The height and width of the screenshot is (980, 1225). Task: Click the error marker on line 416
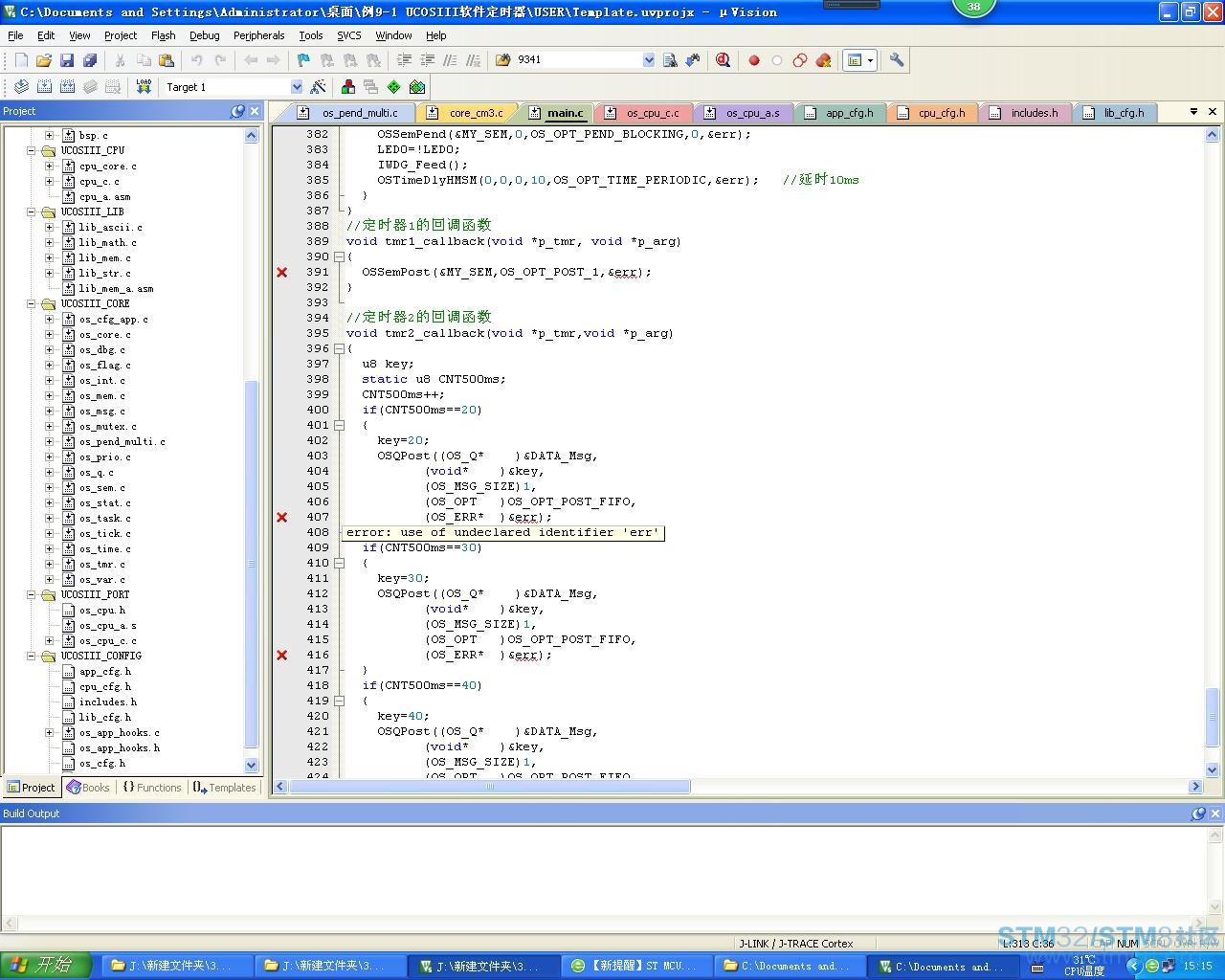click(x=282, y=655)
